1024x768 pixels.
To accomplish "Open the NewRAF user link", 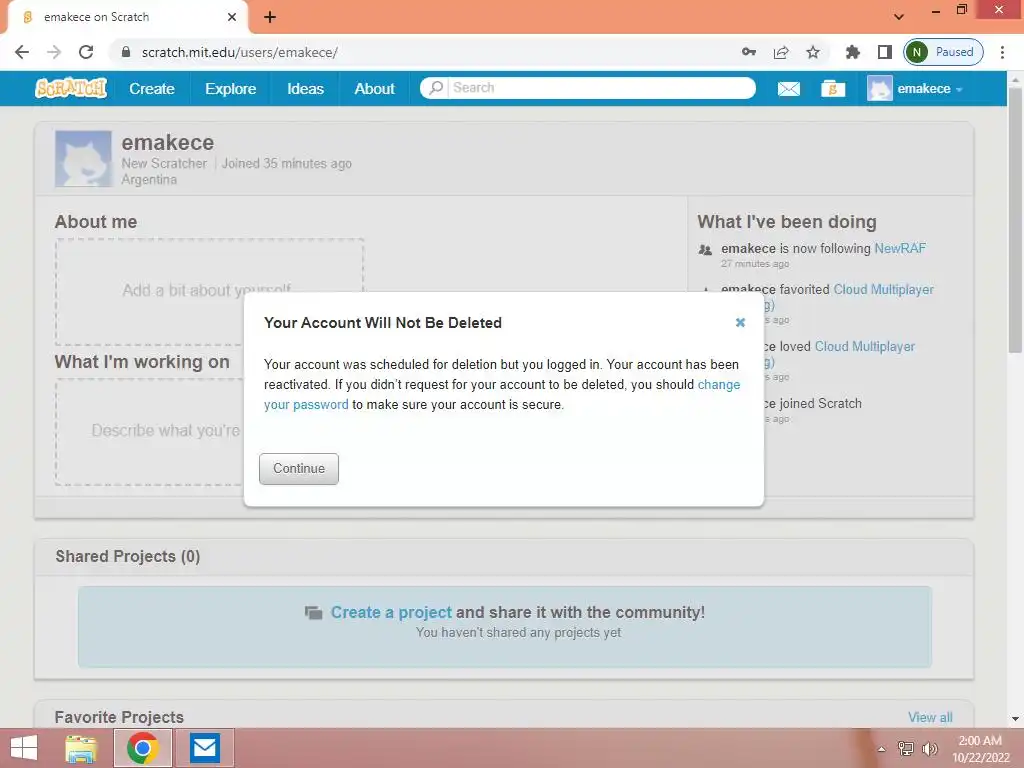I will 899,248.
